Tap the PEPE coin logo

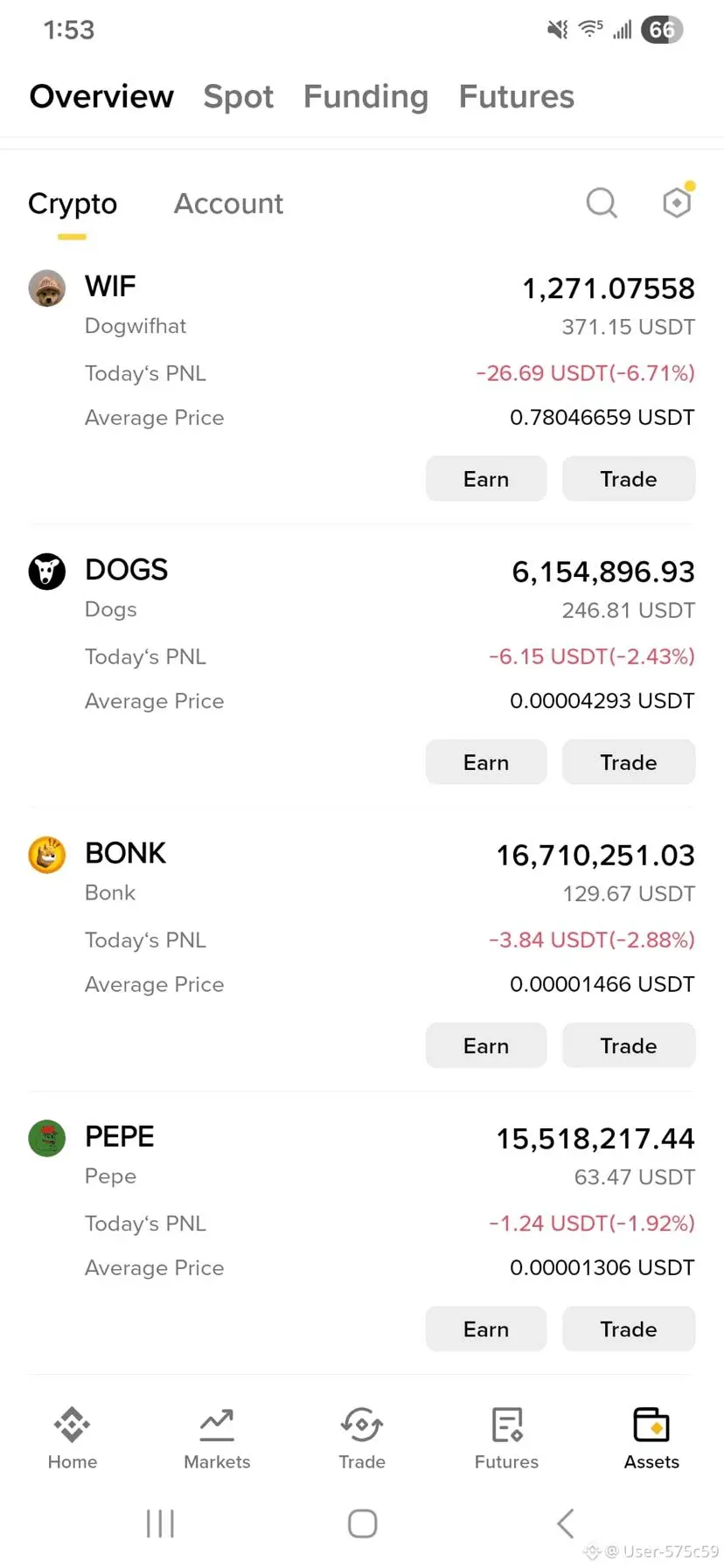coord(47,1138)
